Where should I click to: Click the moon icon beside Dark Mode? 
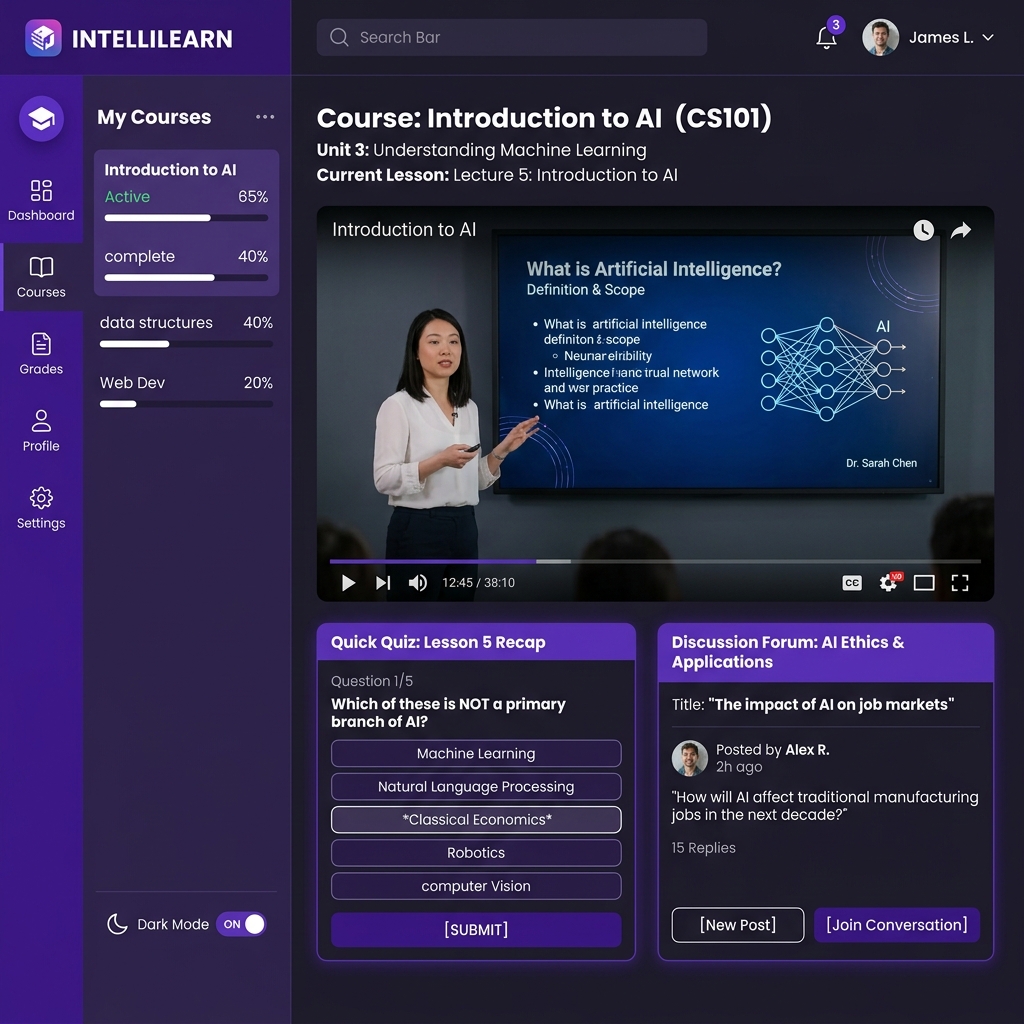117,924
